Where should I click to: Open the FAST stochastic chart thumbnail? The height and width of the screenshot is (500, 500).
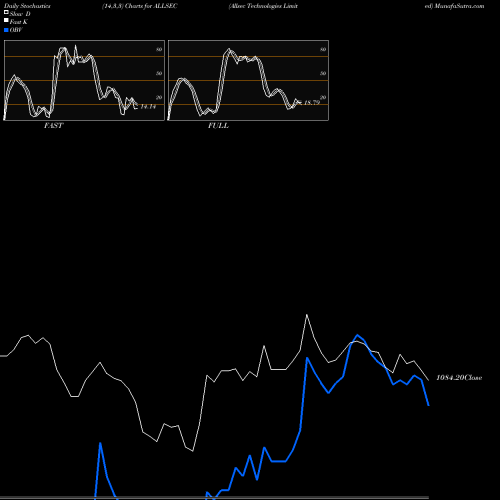pyautogui.click(x=84, y=80)
